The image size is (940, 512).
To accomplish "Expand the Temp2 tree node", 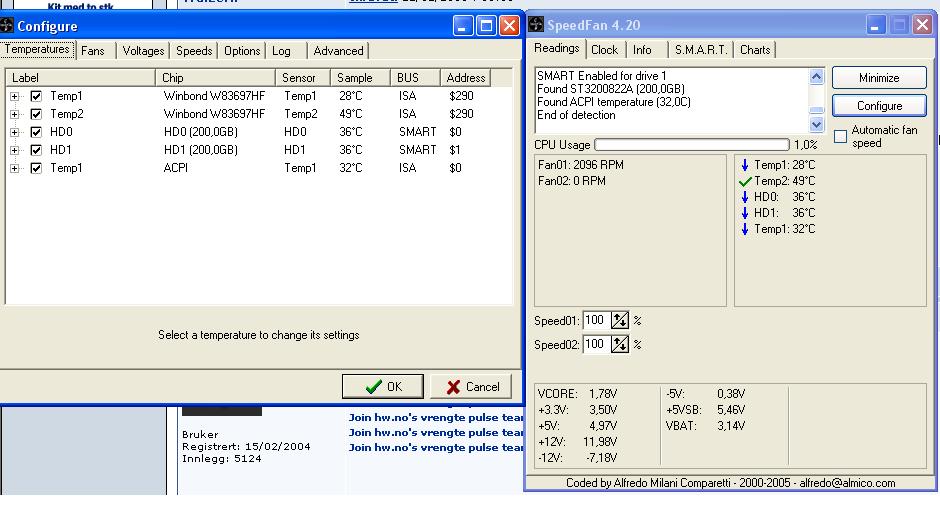I will coord(14,114).
